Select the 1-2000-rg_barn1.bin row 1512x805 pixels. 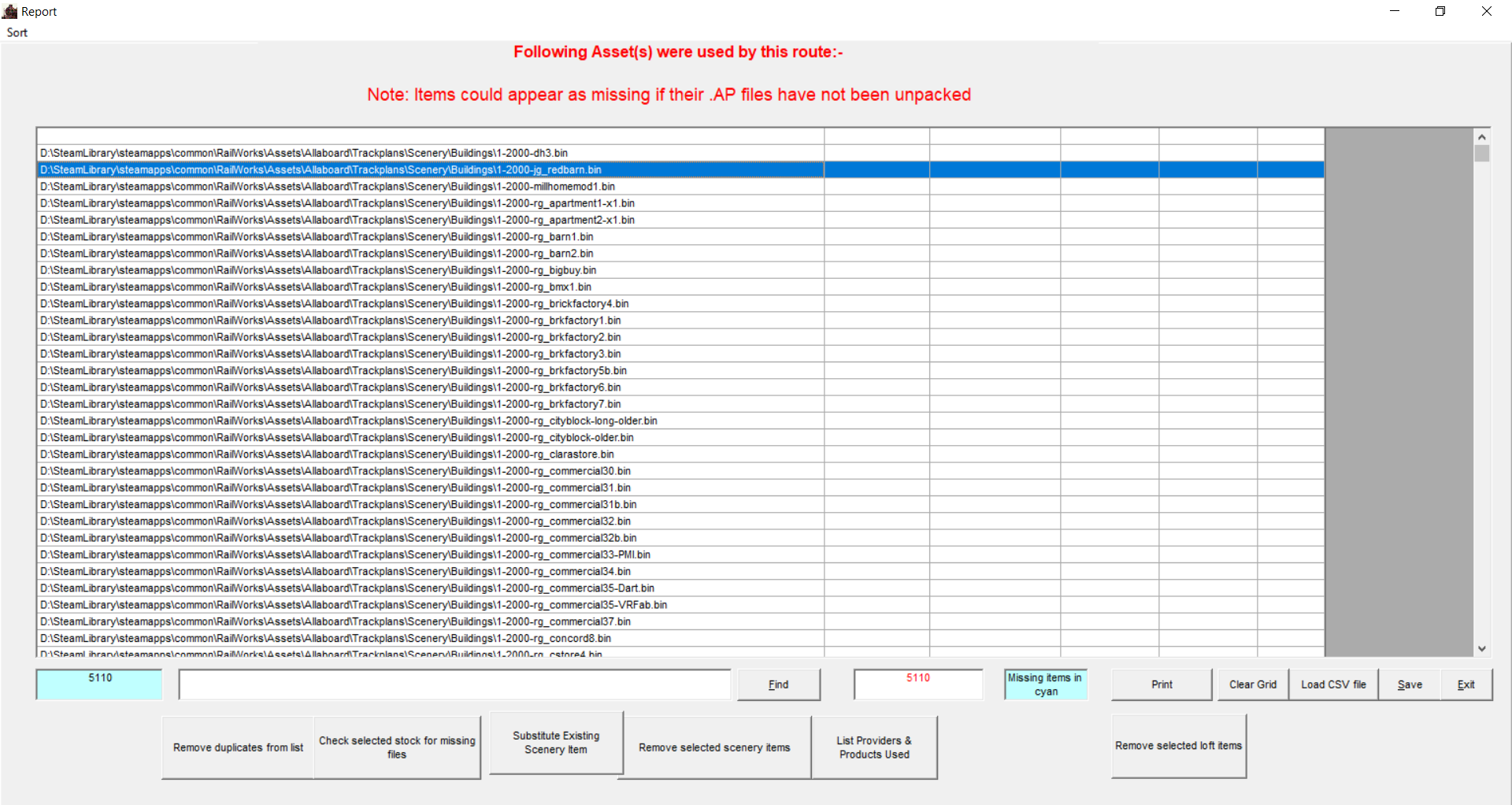click(x=317, y=236)
